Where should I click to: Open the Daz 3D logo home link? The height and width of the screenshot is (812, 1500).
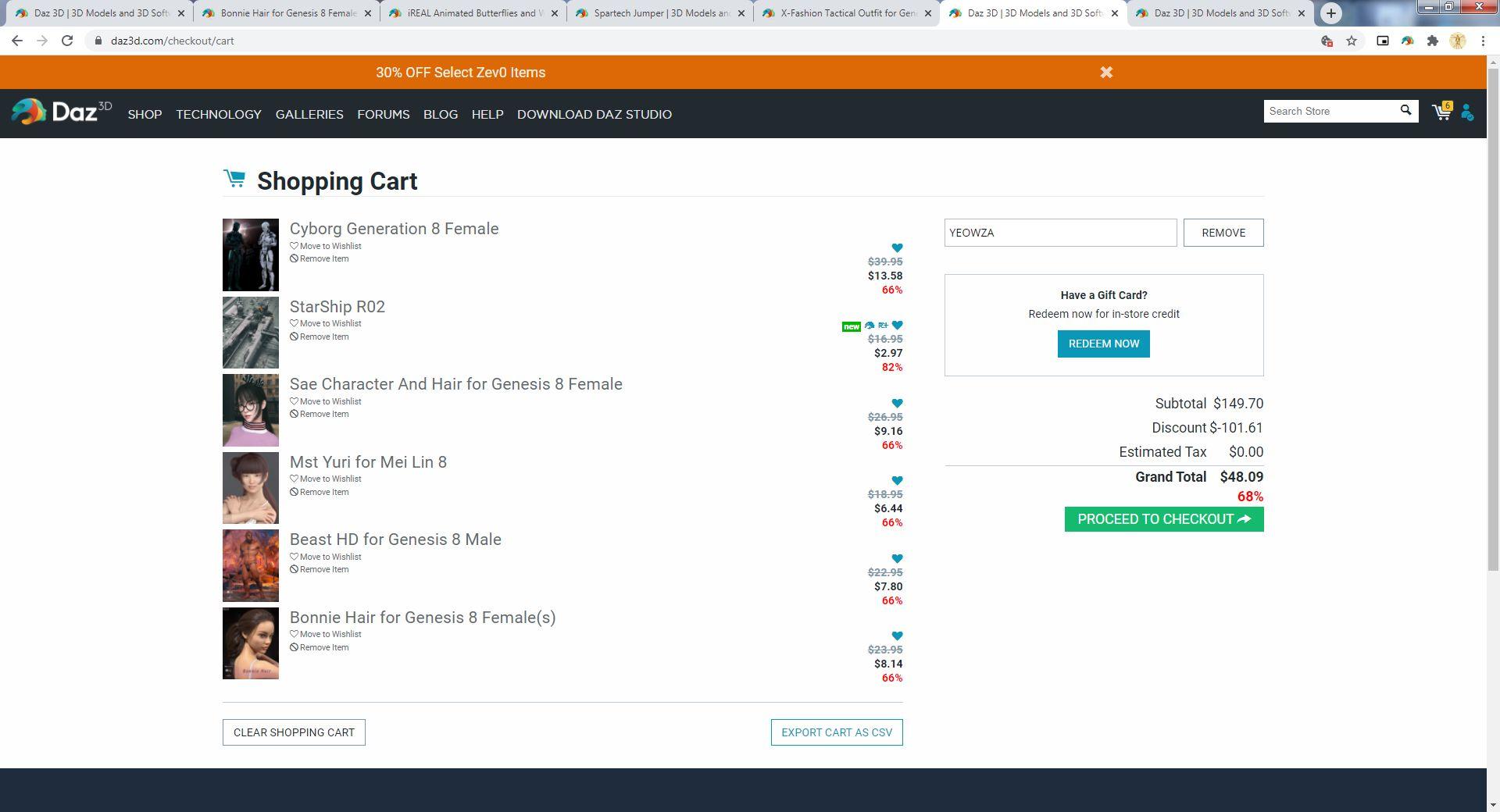point(62,112)
